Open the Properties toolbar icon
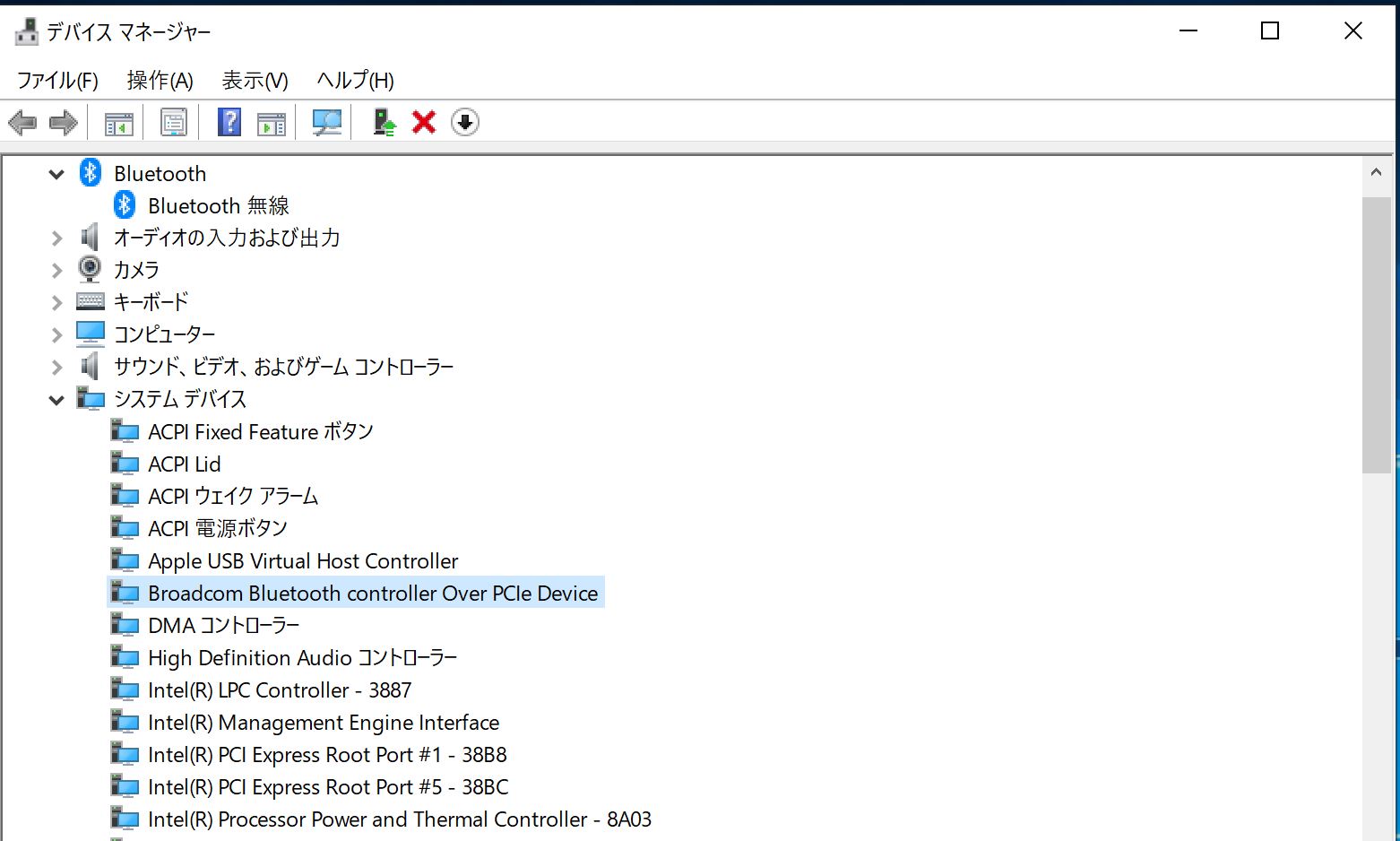 pyautogui.click(x=173, y=122)
